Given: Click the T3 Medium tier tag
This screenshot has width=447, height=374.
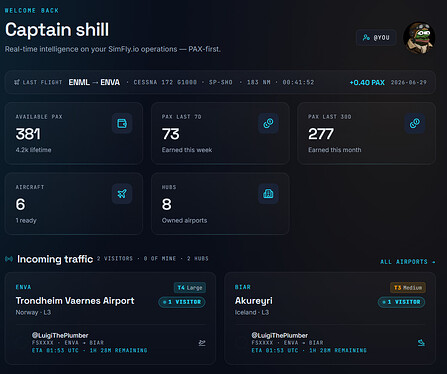Looking at the screenshot, I should [408, 288].
